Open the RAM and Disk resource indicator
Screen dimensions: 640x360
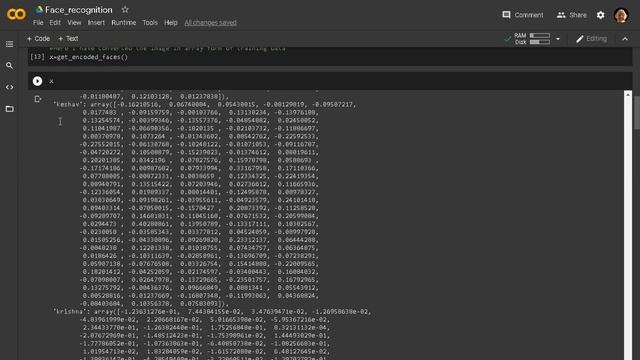(x=532, y=39)
